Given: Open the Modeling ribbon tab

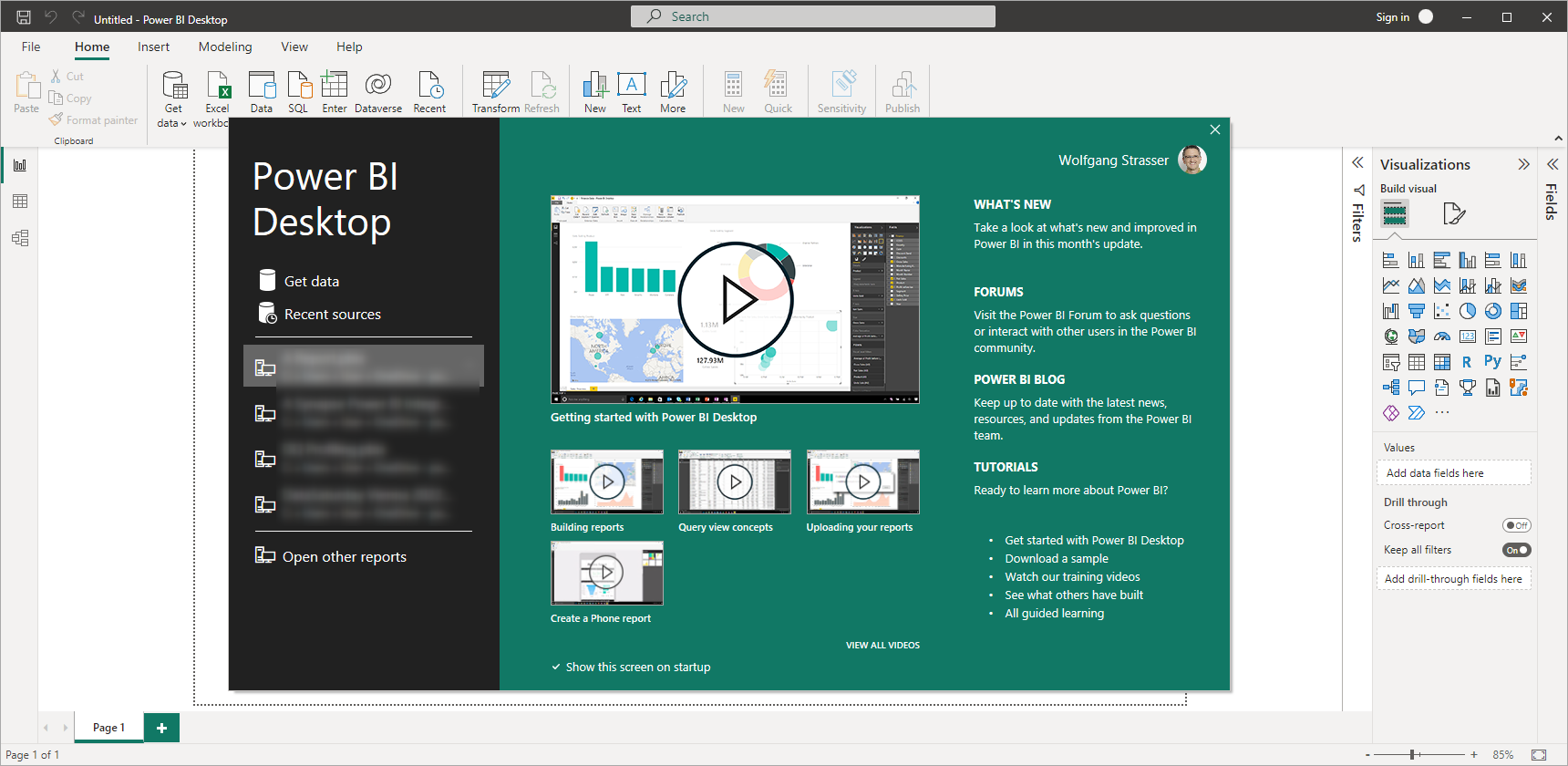Looking at the screenshot, I should (225, 47).
